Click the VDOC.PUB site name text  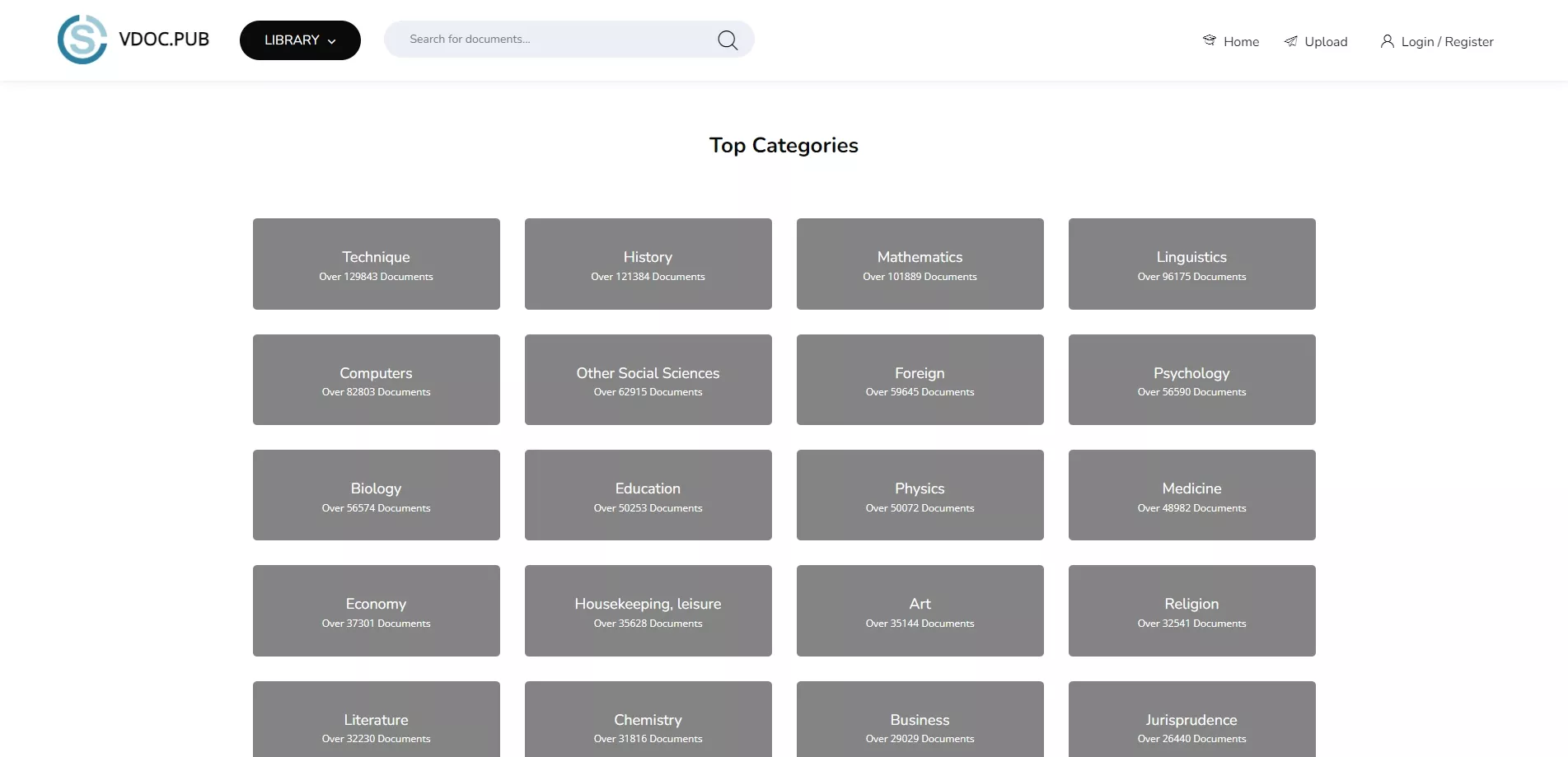pos(164,40)
